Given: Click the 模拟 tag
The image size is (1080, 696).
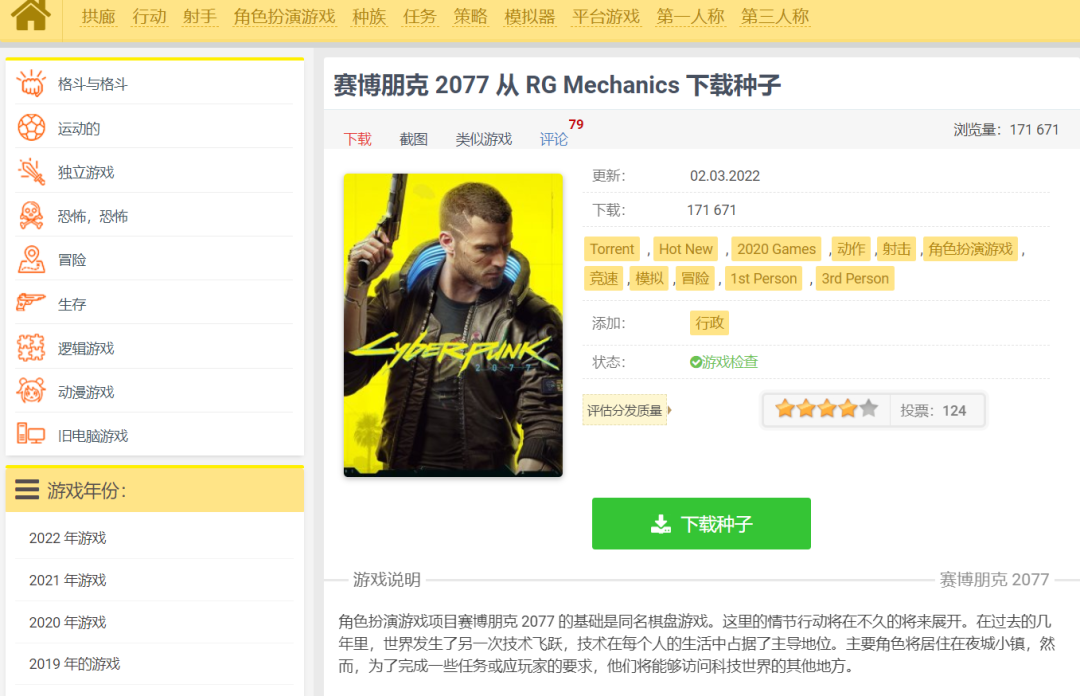Looking at the screenshot, I should click(x=650, y=278).
